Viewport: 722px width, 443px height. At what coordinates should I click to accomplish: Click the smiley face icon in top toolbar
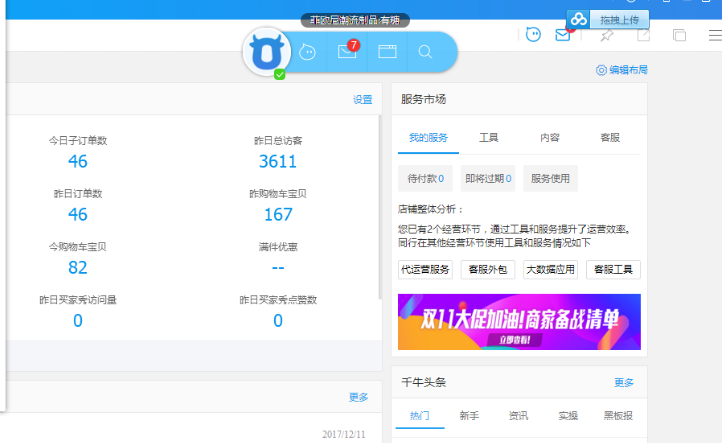pos(534,35)
